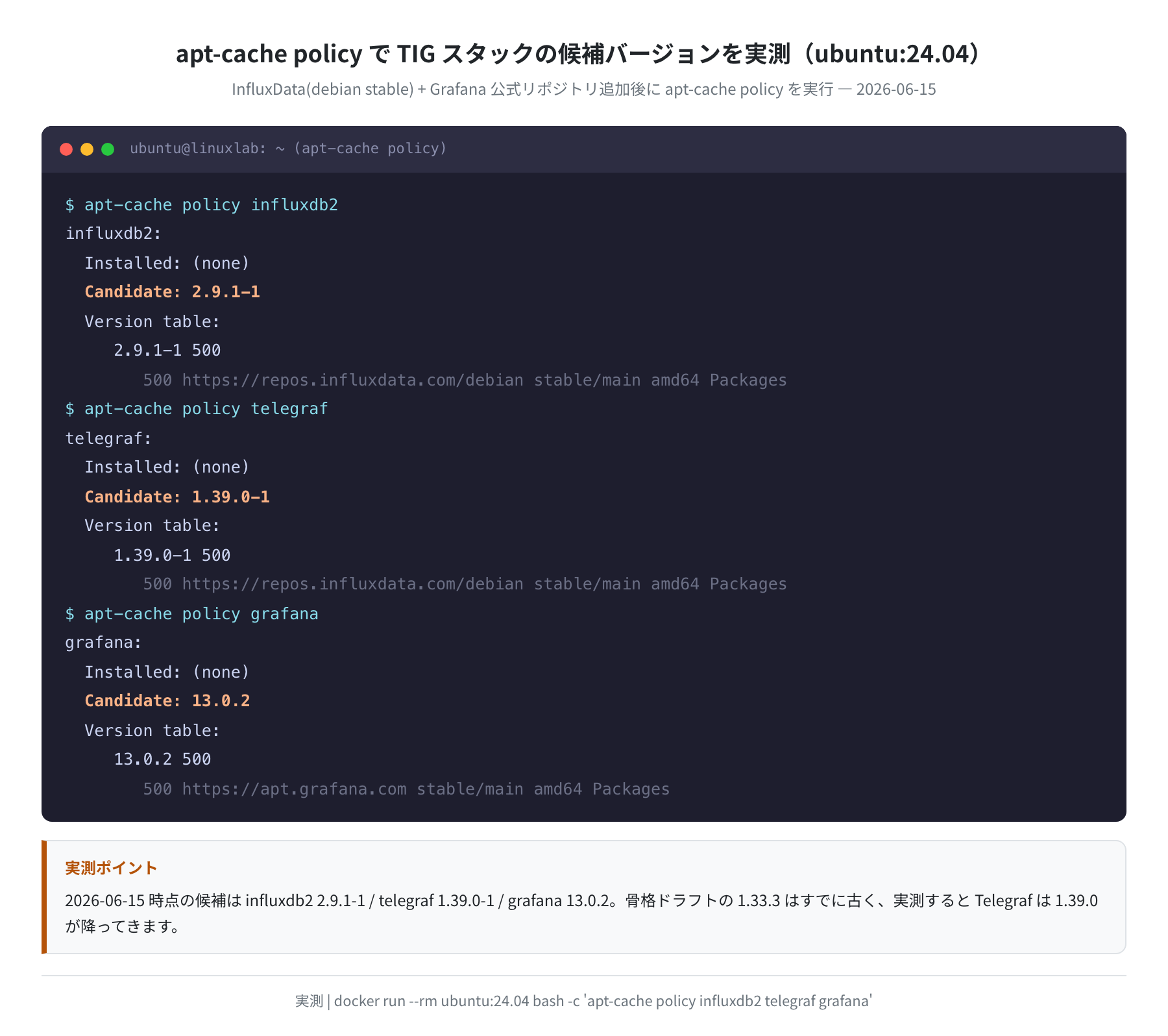The width and height of the screenshot is (1168, 1036).
Task: Click the red close dot in terminal header
Action: (x=66, y=149)
